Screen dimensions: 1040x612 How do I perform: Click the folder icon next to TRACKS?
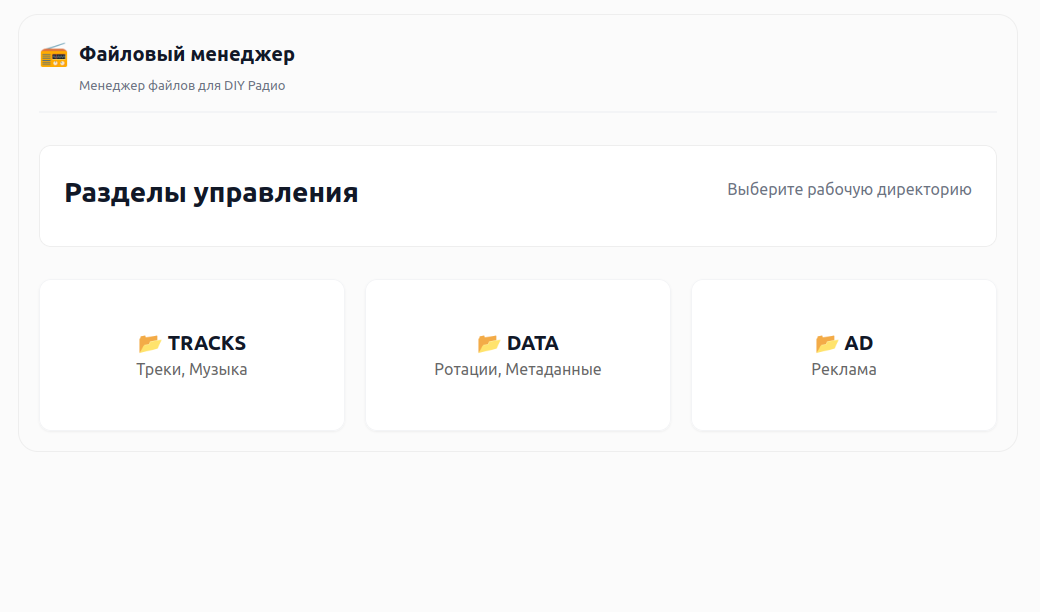click(150, 343)
